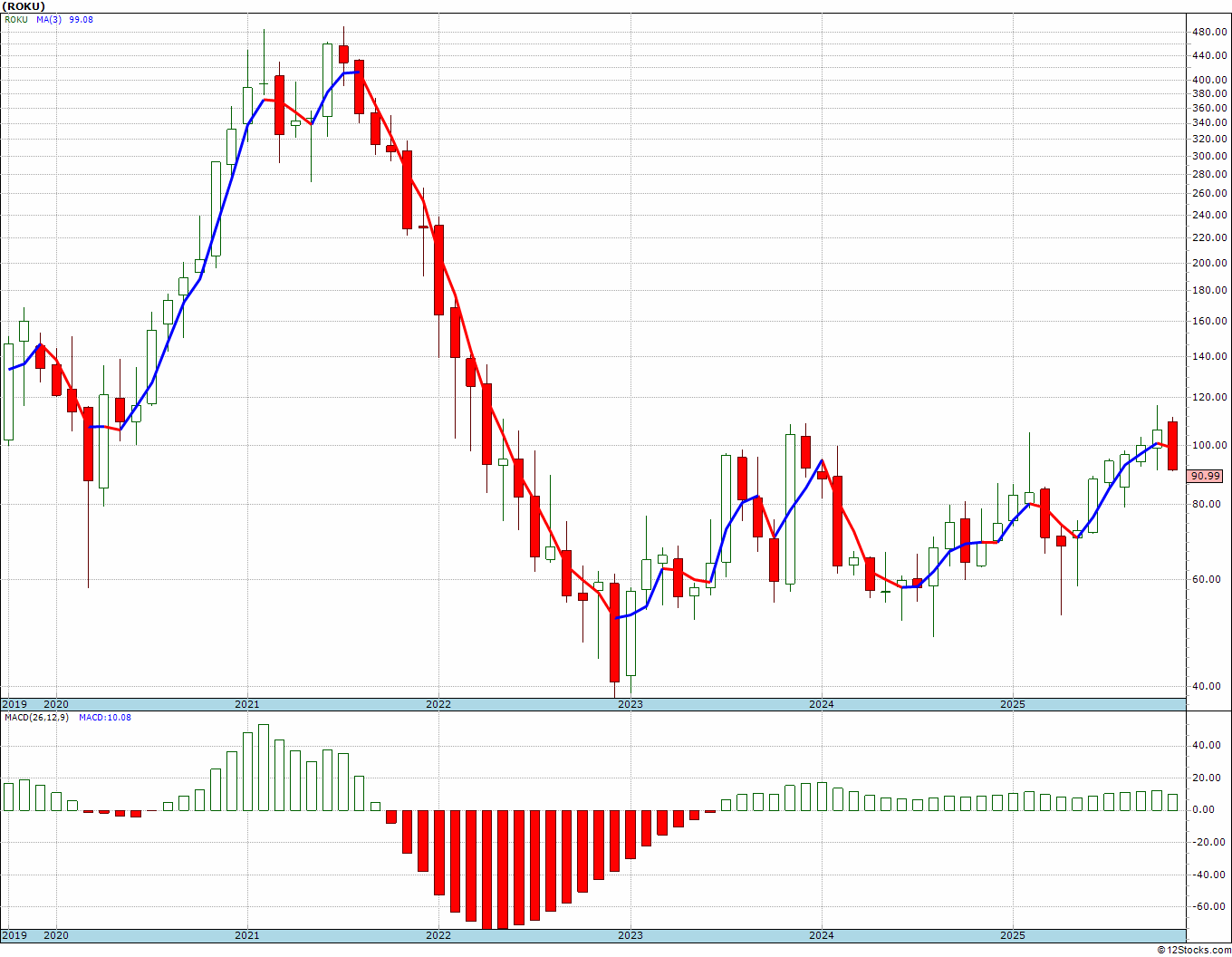Viewport: 1232px width, 957px height.
Task: Click the 300.00 price axis label
Action: click(x=1211, y=156)
